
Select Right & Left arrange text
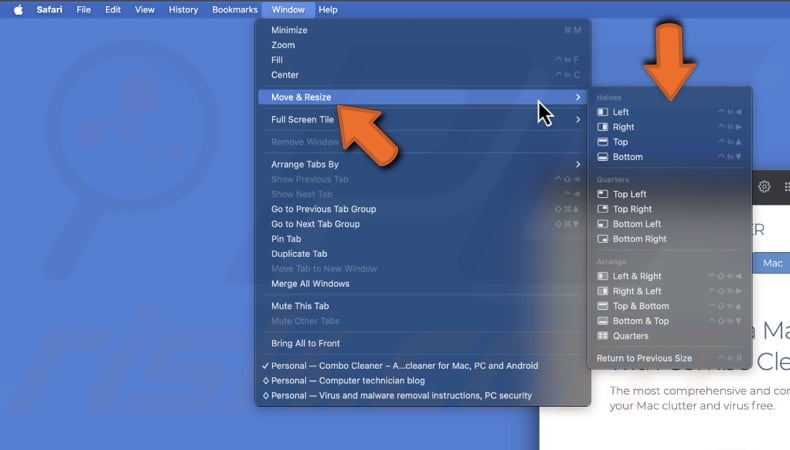coord(637,291)
